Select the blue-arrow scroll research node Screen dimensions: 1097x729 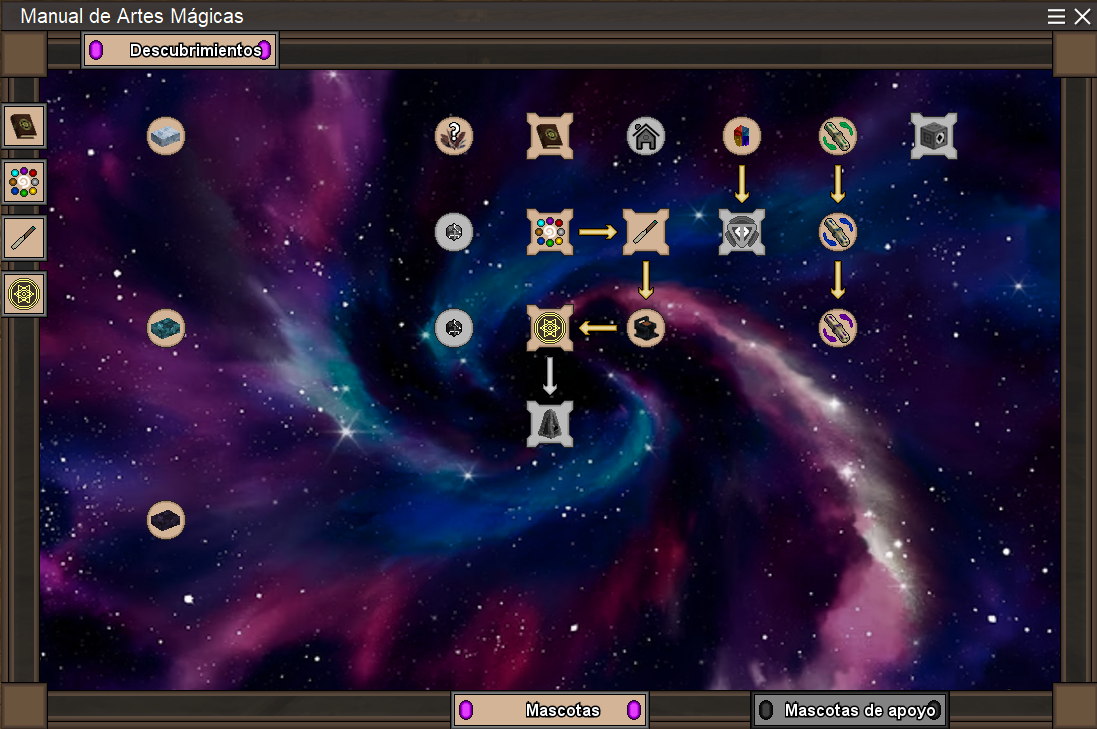[x=838, y=231]
